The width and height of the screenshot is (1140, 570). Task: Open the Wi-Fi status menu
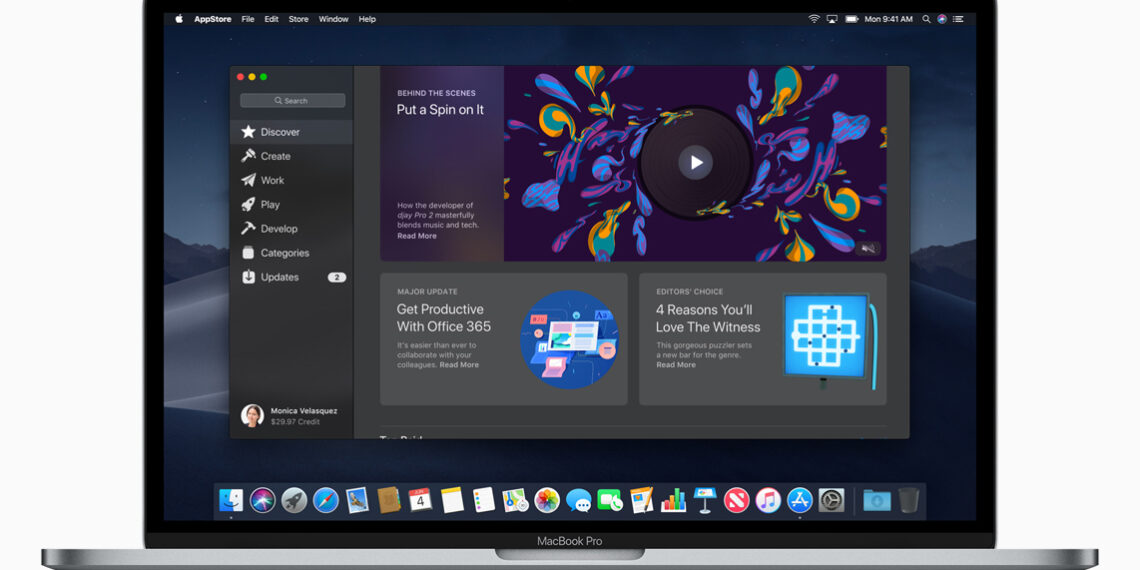[x=814, y=19]
